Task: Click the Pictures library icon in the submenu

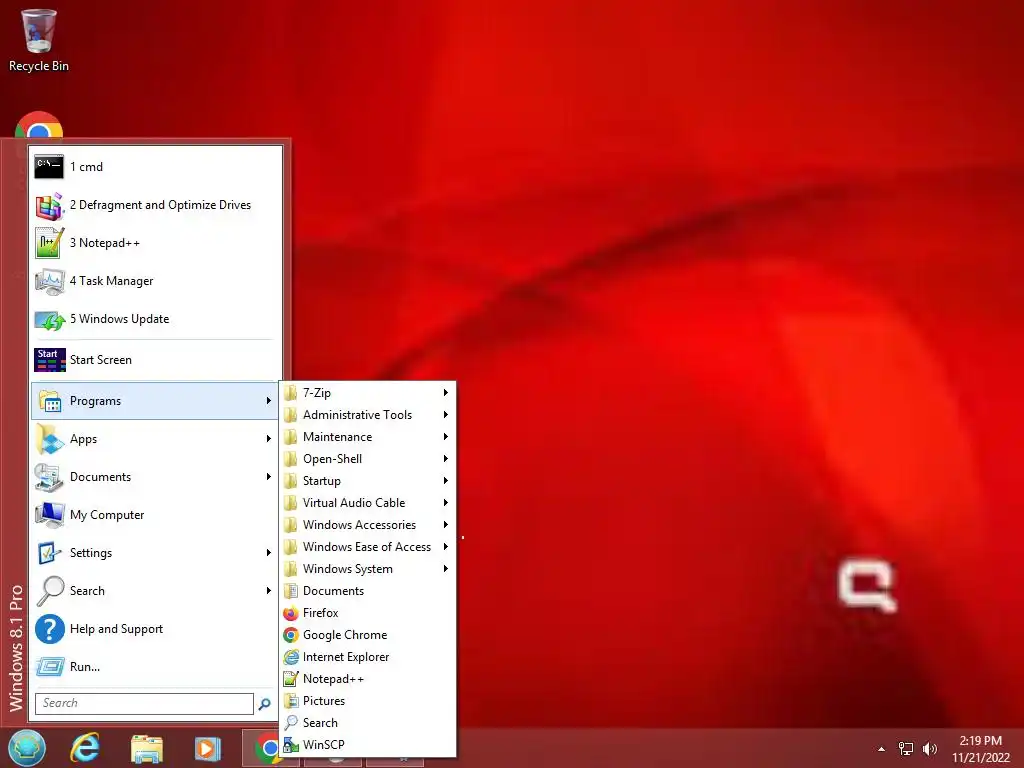Action: (291, 701)
